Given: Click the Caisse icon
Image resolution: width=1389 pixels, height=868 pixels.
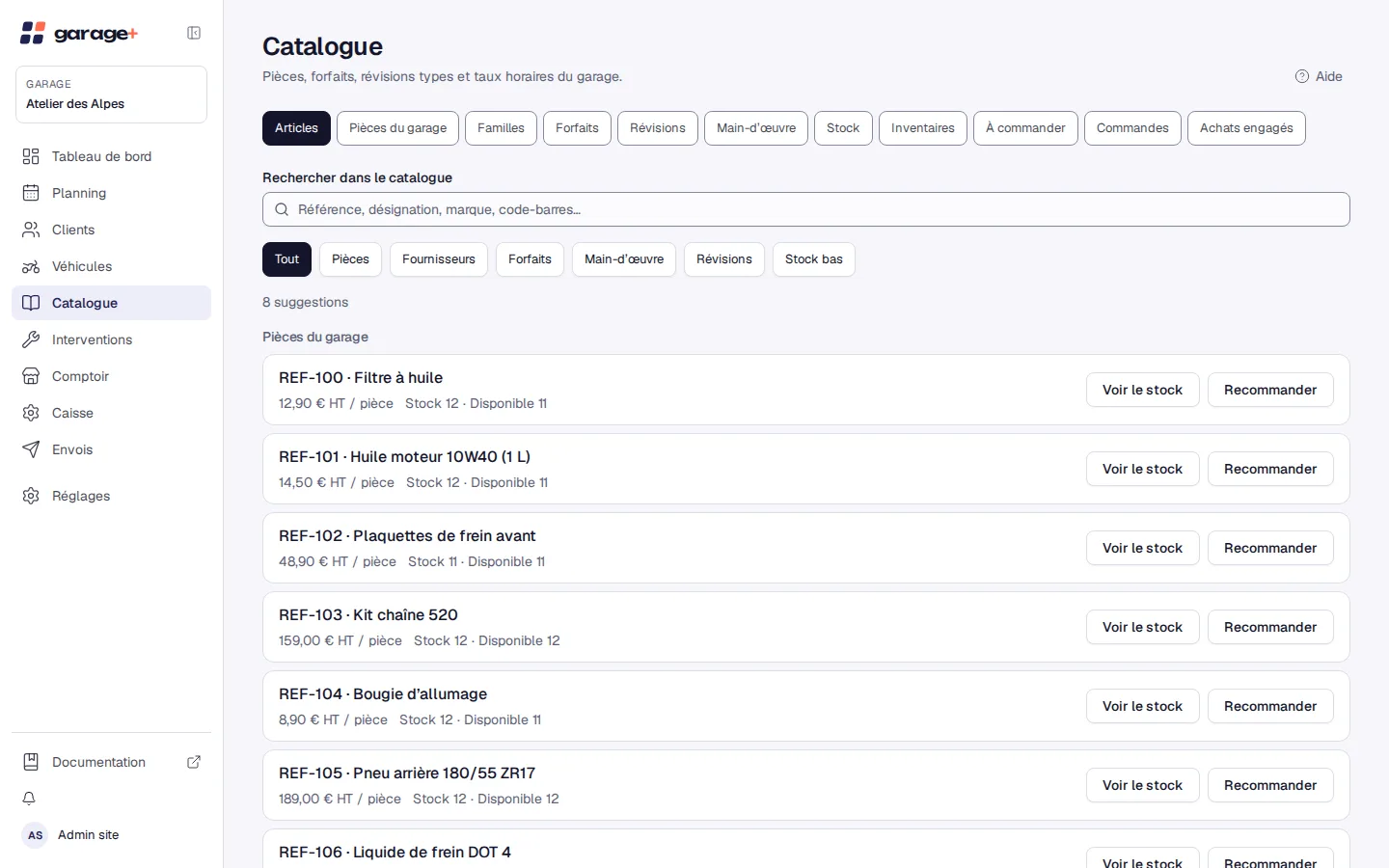Looking at the screenshot, I should [31, 413].
